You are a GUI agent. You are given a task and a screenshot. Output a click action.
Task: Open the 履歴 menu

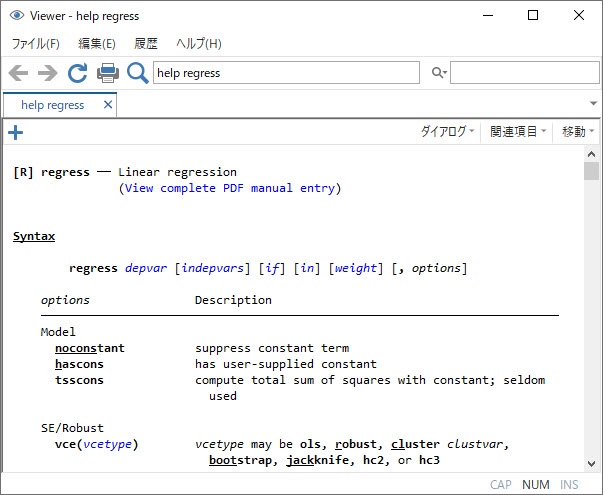[x=146, y=43]
